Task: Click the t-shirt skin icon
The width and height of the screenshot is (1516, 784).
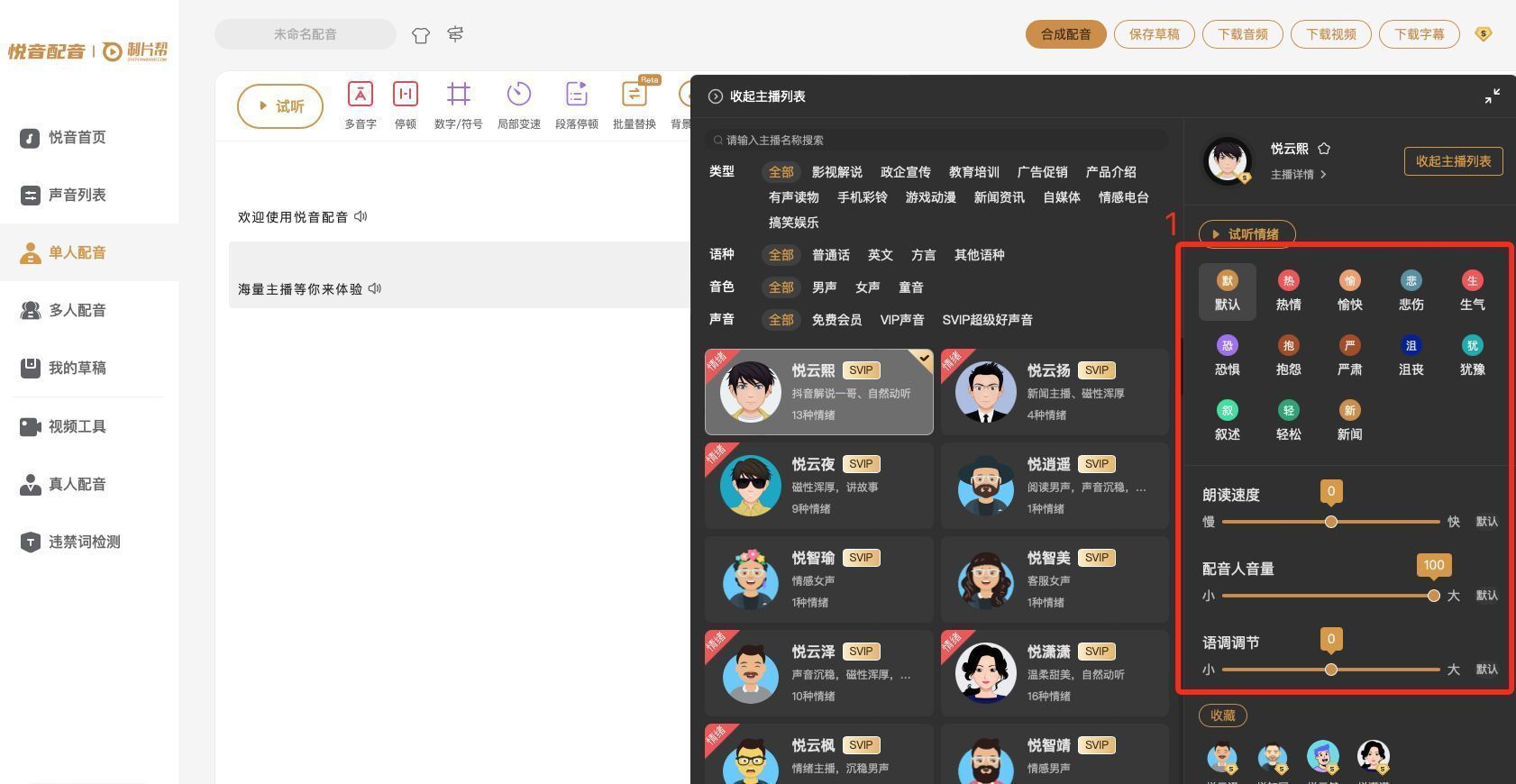Action: (421, 35)
